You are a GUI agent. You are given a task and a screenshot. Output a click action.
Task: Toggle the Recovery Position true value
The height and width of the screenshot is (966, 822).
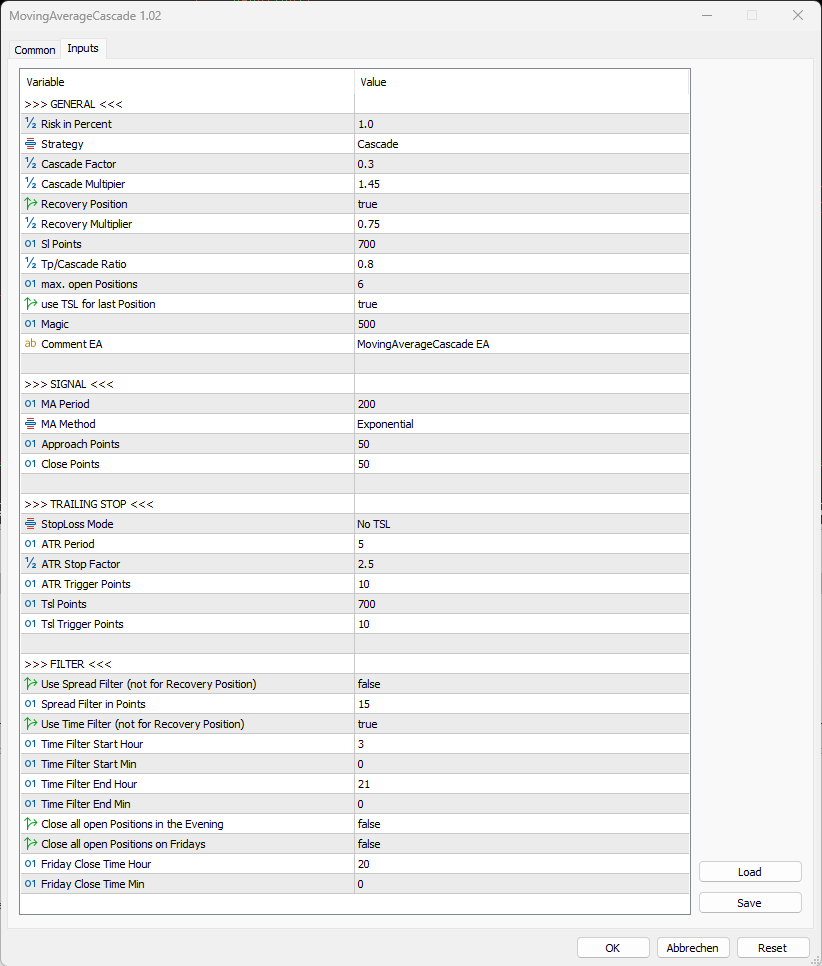[520, 204]
